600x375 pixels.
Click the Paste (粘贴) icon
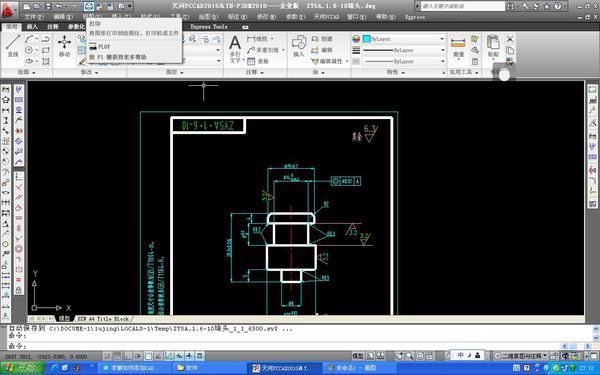[493, 46]
